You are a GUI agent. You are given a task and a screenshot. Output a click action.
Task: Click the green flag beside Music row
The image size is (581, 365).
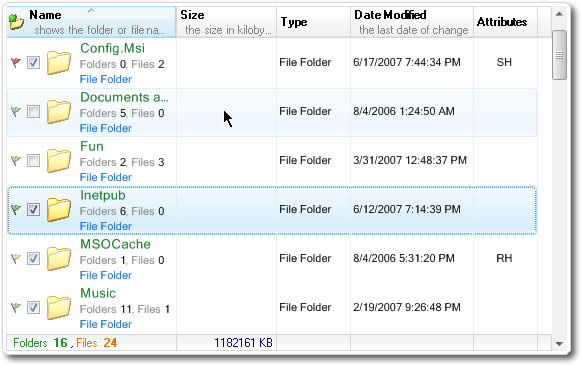[16, 307]
